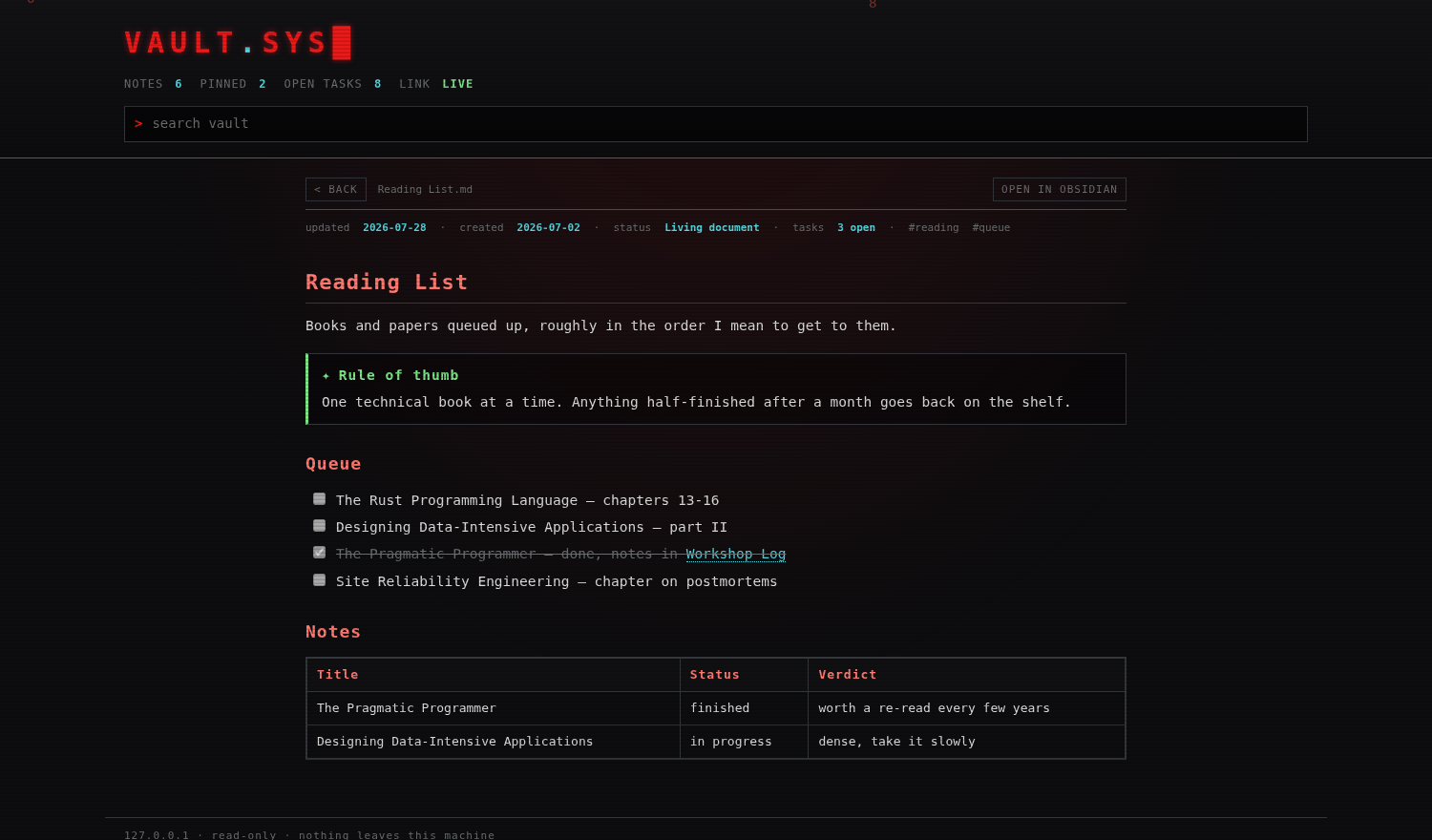Select the #reading tag

[934, 227]
